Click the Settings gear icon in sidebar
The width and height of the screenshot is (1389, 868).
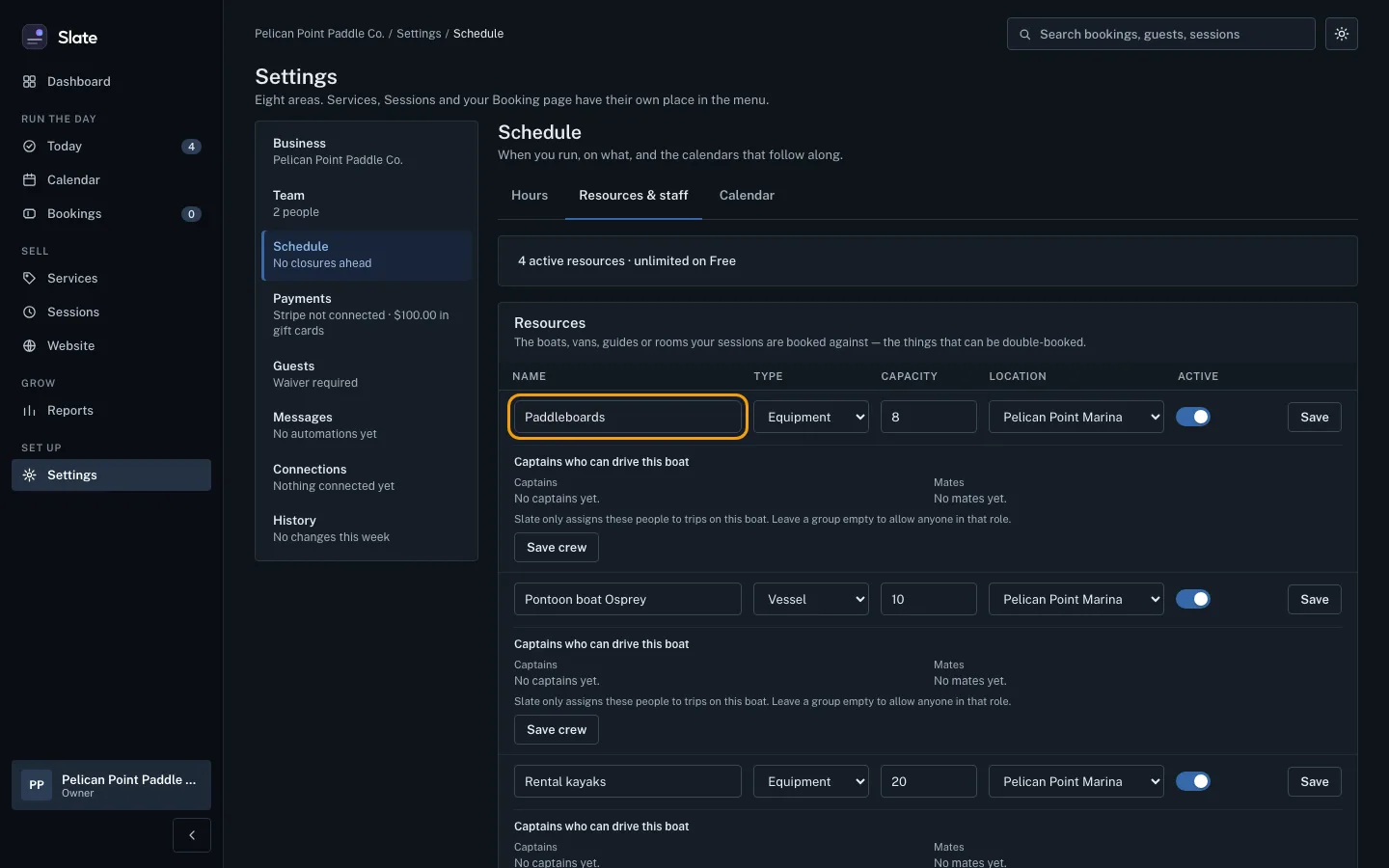[29, 475]
